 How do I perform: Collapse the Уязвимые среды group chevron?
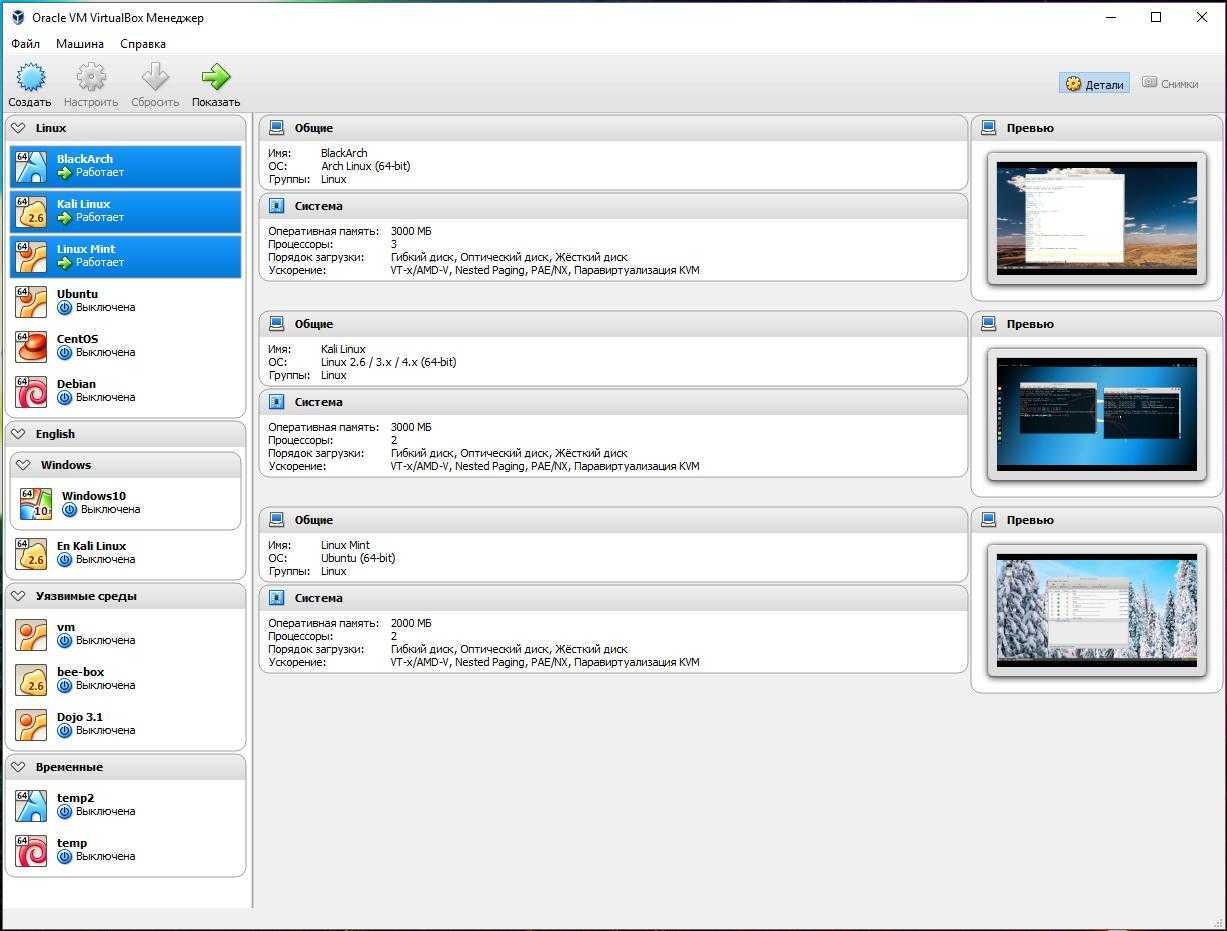(x=18, y=596)
